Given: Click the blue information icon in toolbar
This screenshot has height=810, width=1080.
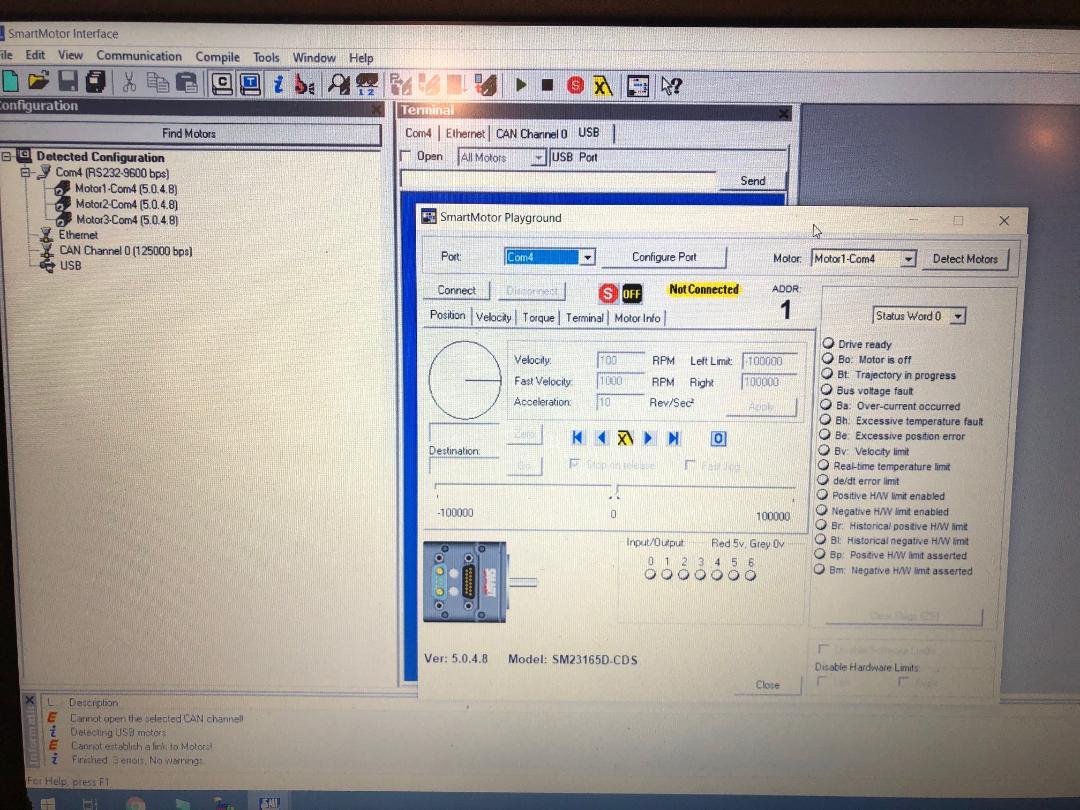Looking at the screenshot, I should point(278,84).
